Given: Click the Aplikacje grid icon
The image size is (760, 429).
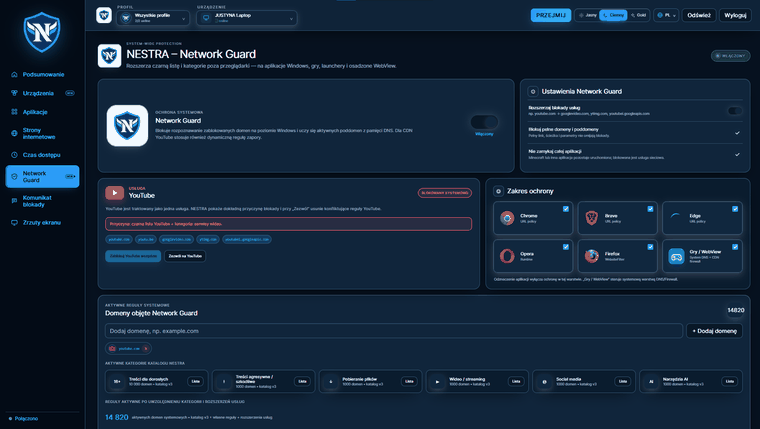Looking at the screenshot, I should coord(14,112).
